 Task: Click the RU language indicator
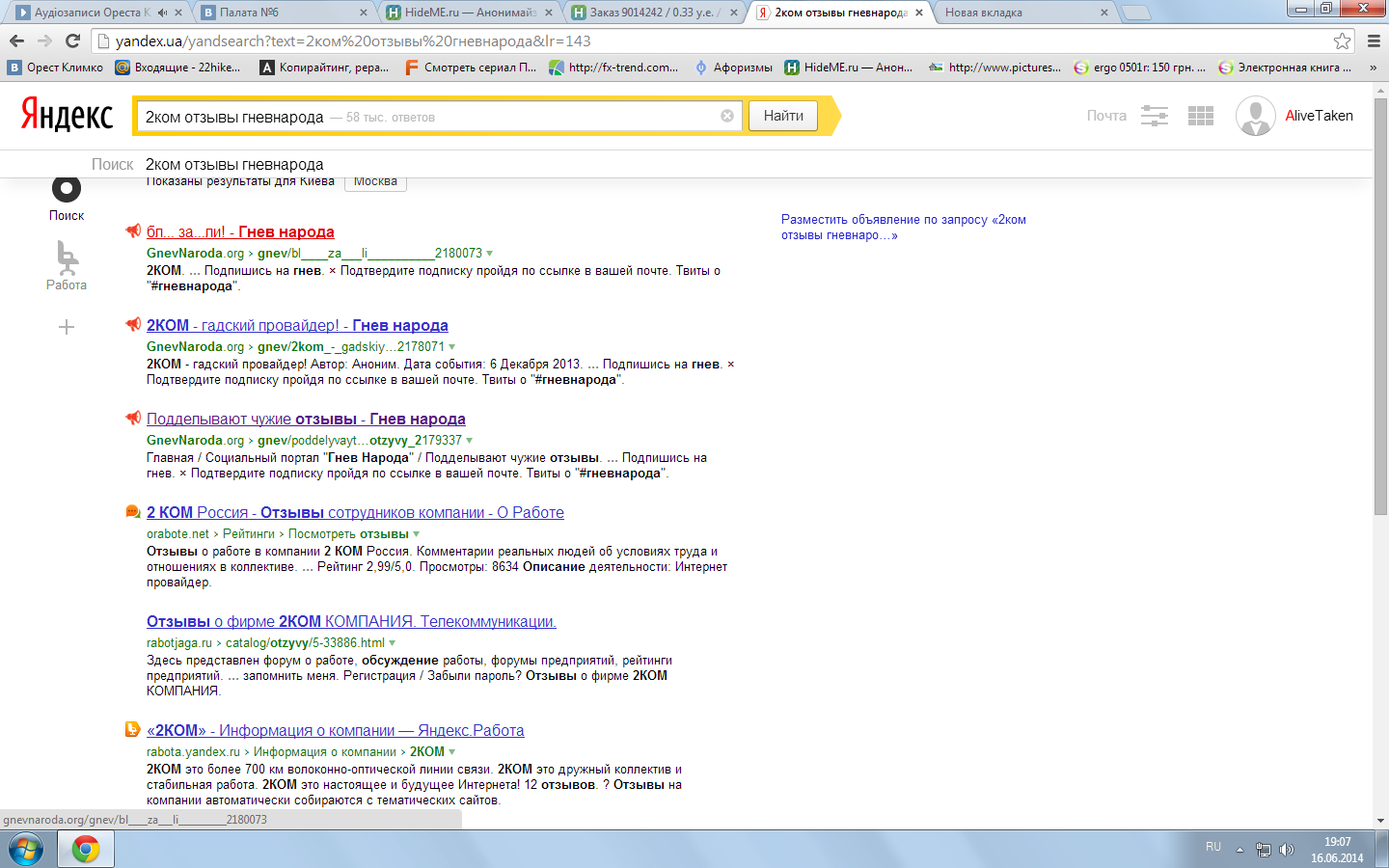1213,847
